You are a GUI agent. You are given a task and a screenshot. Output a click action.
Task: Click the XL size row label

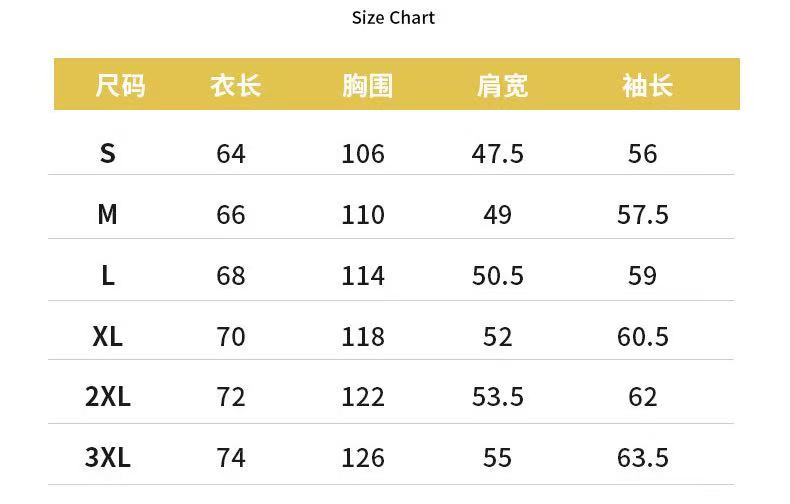click(x=107, y=336)
